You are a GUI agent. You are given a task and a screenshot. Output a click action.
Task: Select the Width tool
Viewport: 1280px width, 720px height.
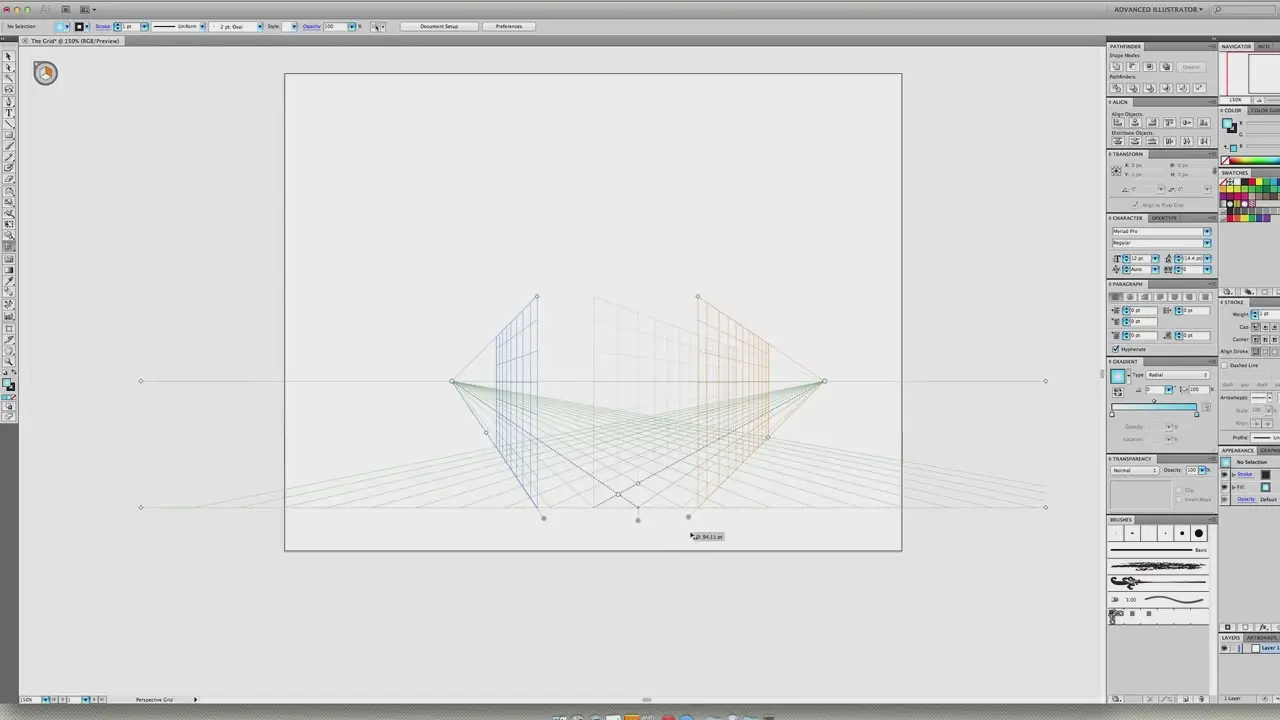click(9, 212)
